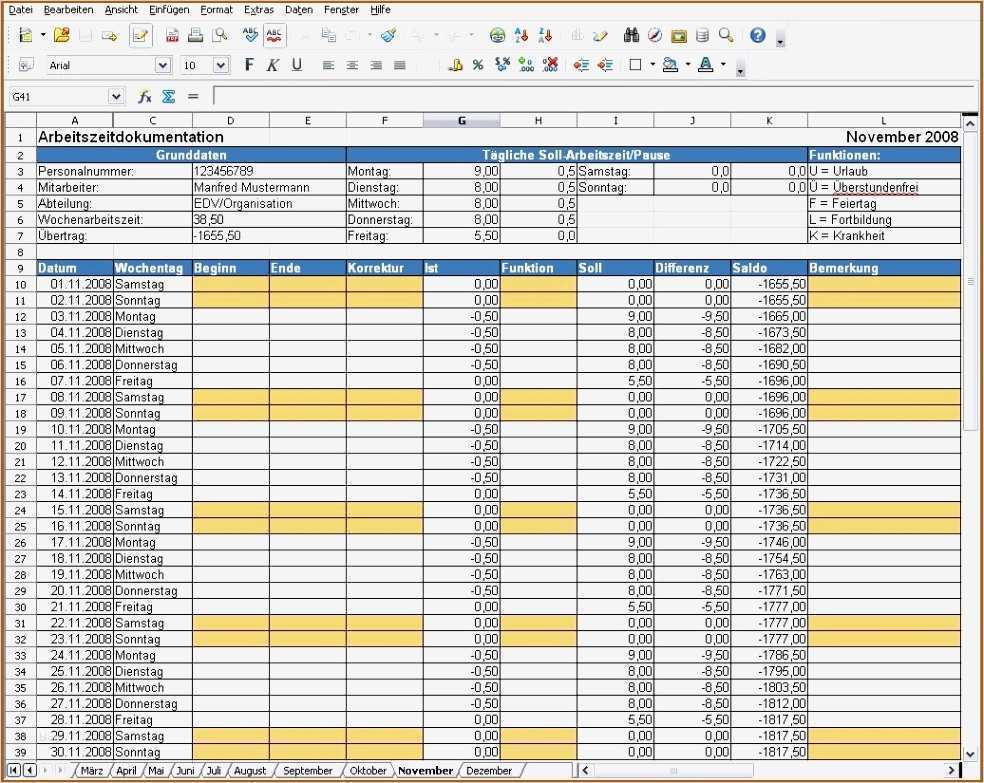Image resolution: width=984 pixels, height=783 pixels.
Task: Click the Print file icon
Action: coord(196,36)
